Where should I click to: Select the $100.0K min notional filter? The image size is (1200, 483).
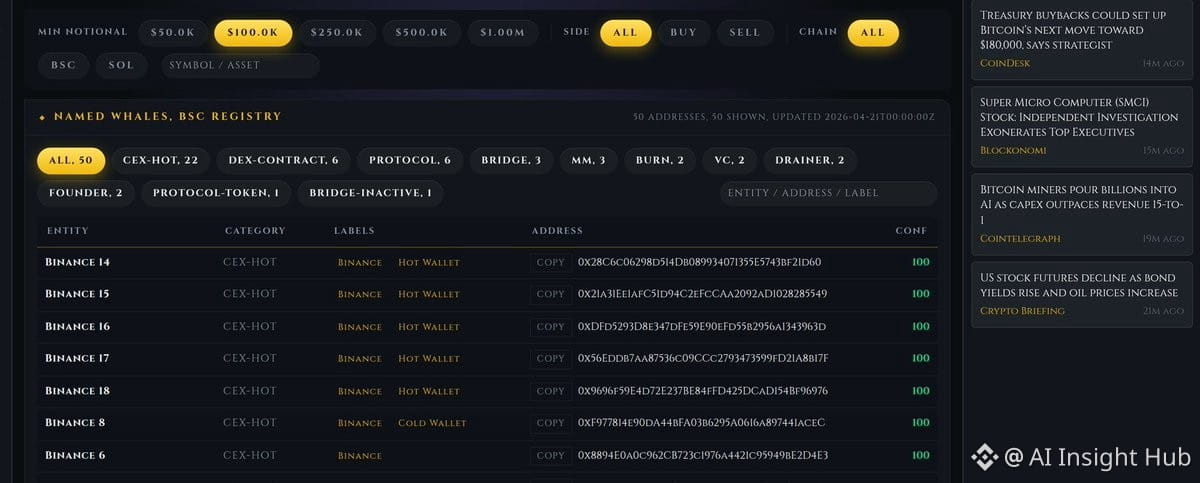click(253, 32)
